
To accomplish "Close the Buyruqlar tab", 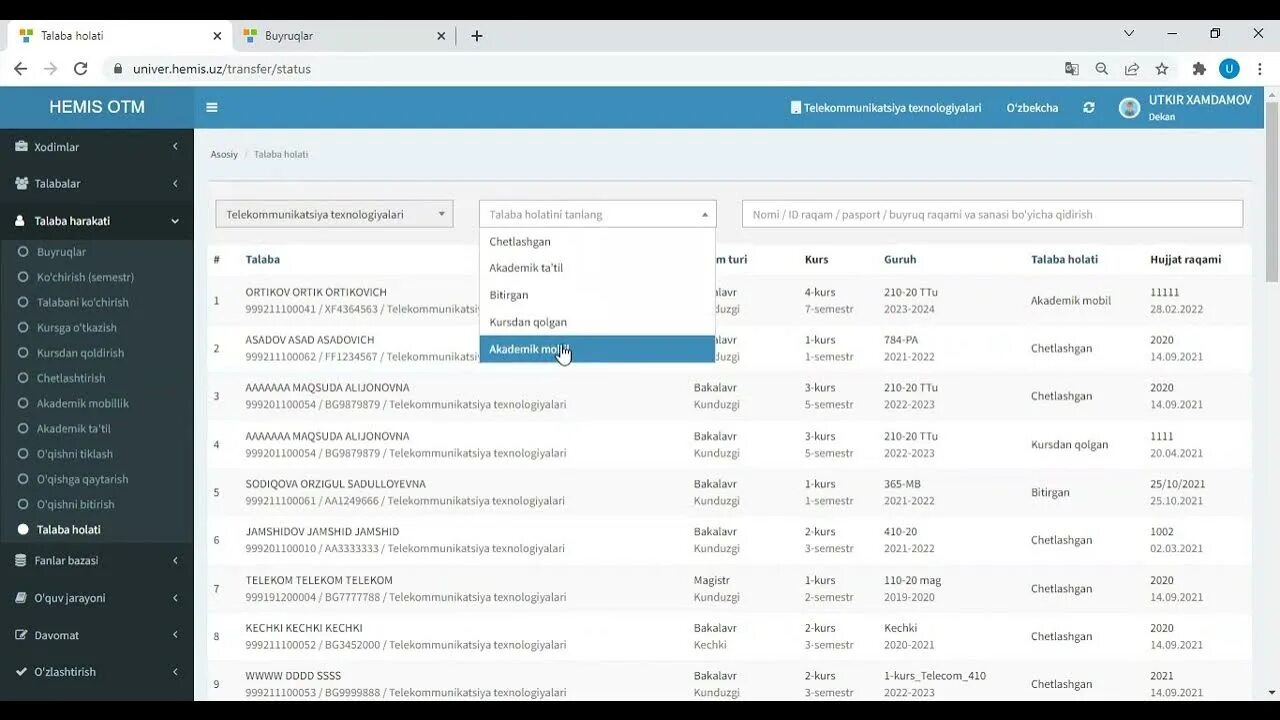I will point(441,36).
